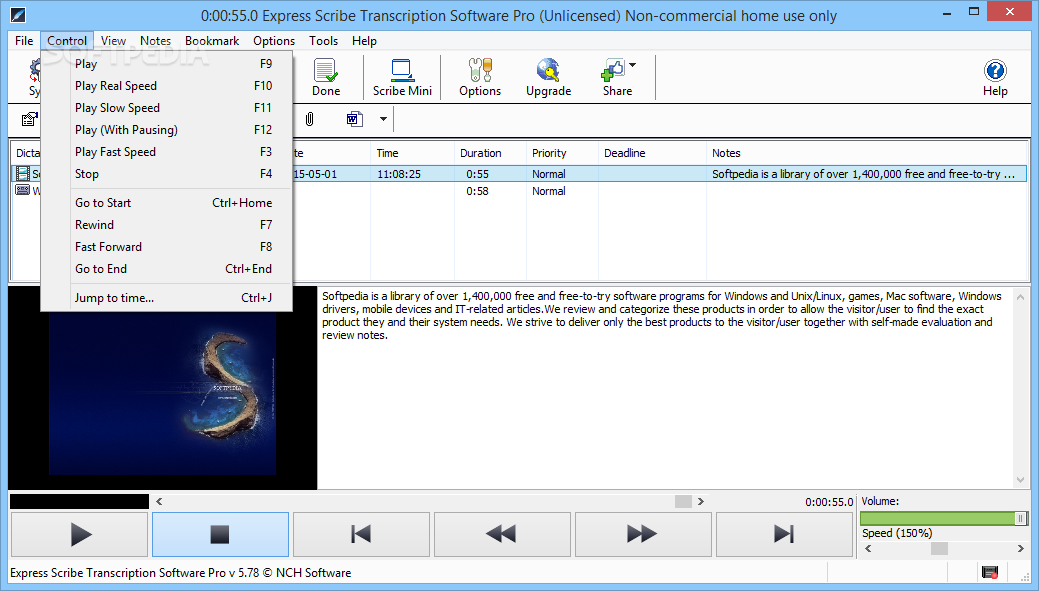This screenshot has width=1039, height=591.
Task: Click the 0:00:55.0 playback time readout
Action: pyautogui.click(x=829, y=502)
